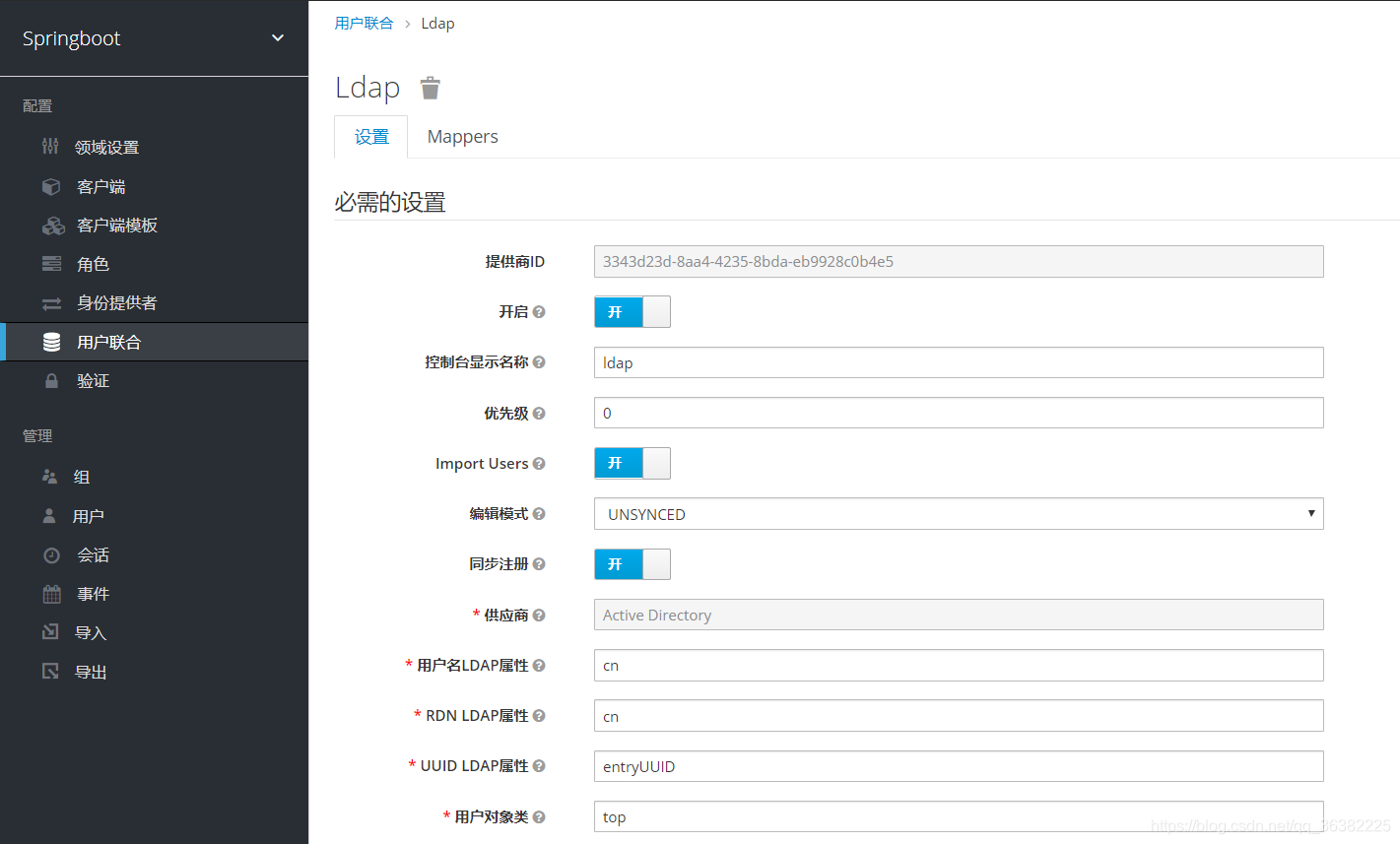Click help icon beside 供应商
This screenshot has height=844, width=1400.
tap(539, 616)
